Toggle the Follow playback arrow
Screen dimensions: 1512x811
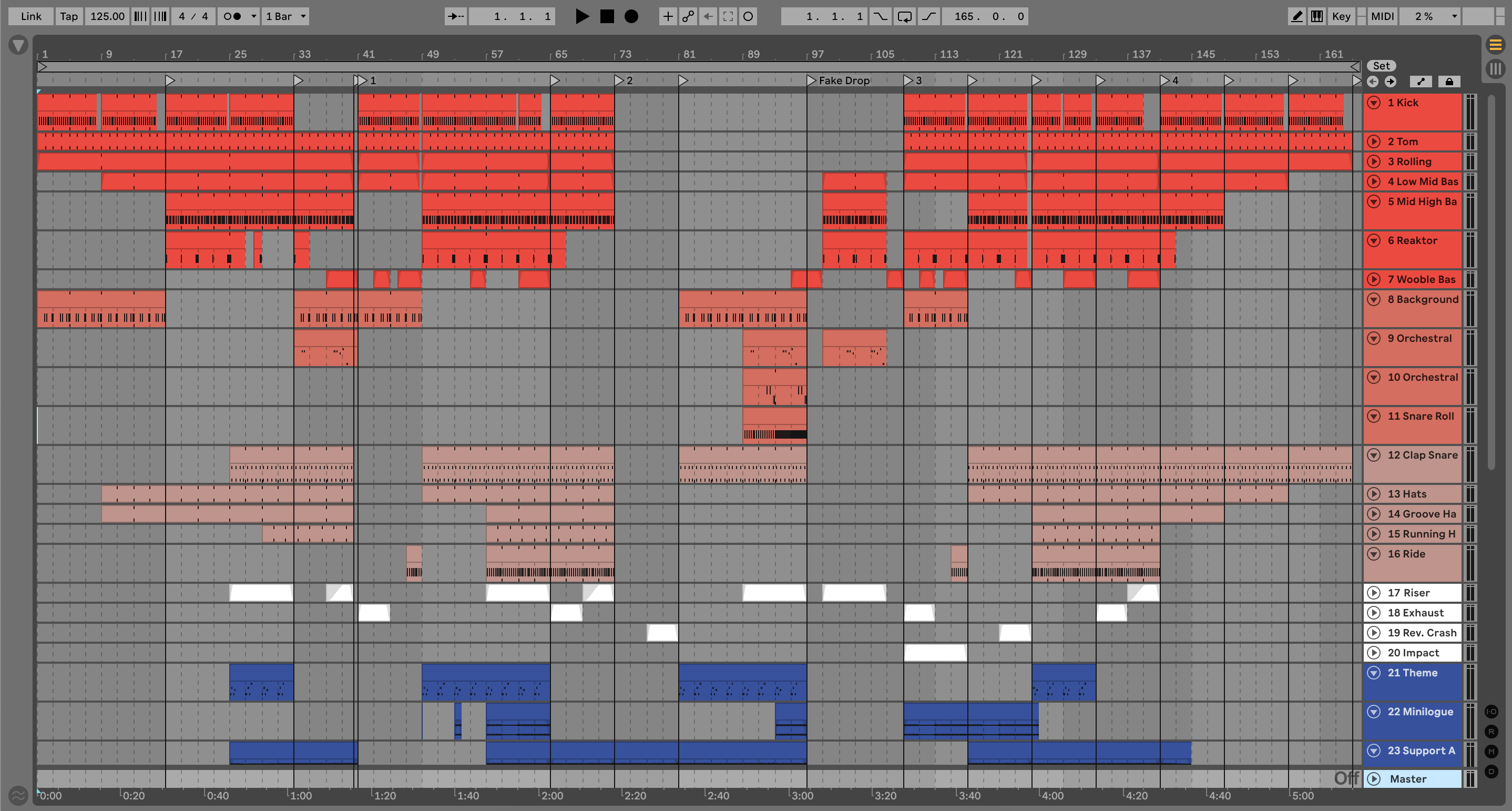click(455, 16)
